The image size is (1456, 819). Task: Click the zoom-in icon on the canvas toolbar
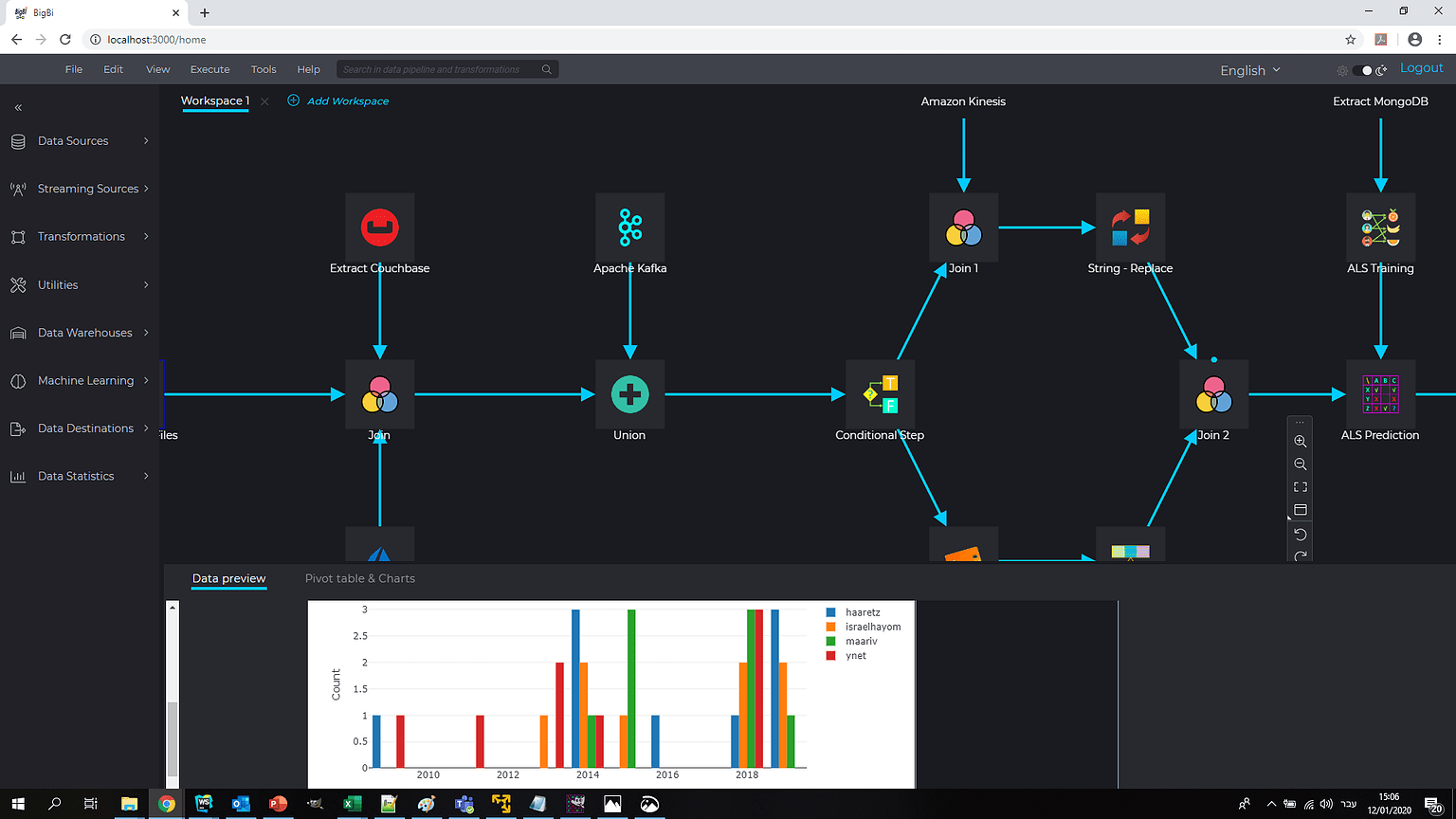(x=1300, y=441)
